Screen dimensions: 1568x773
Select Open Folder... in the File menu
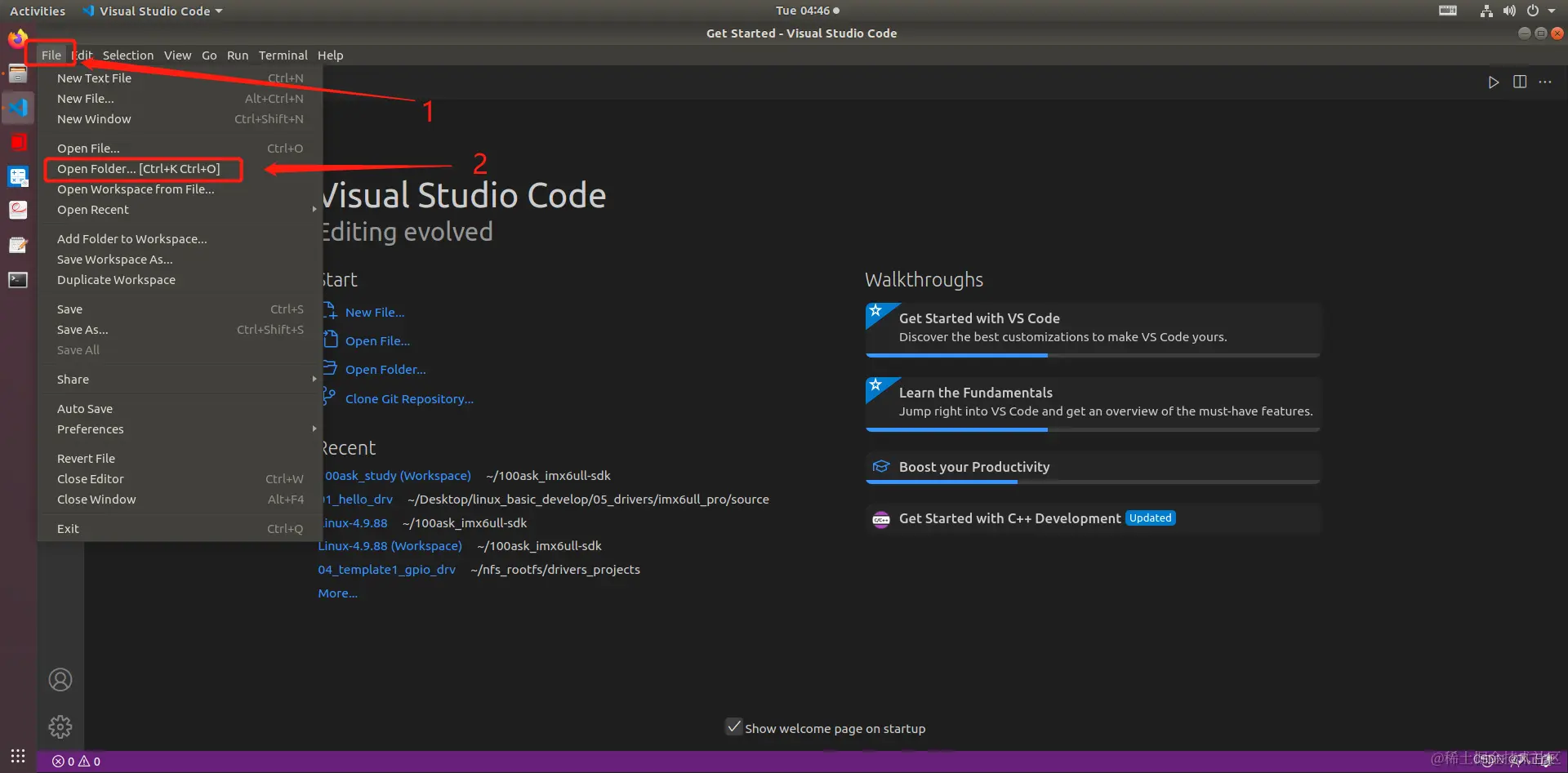coord(180,169)
